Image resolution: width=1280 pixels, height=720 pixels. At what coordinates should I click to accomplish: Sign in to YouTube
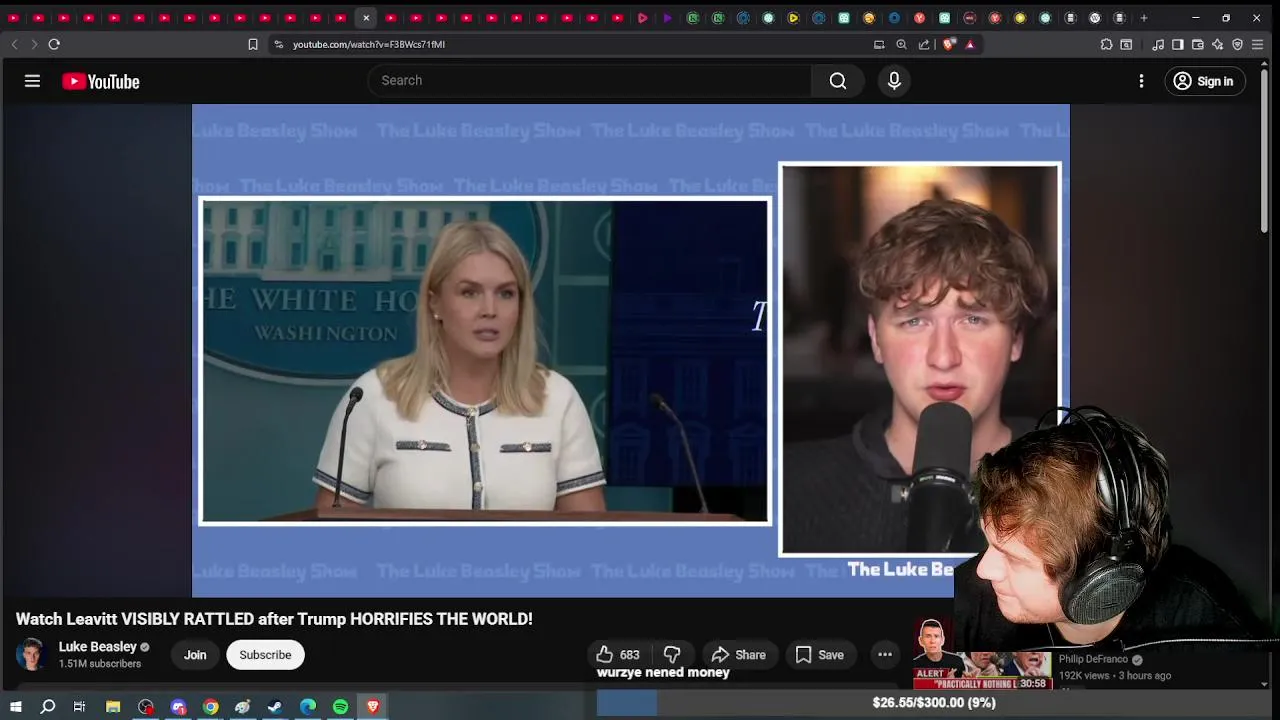tap(1204, 81)
